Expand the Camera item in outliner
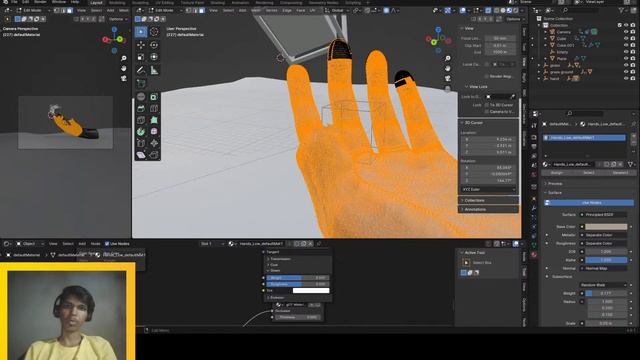The height and width of the screenshot is (360, 640). (x=546, y=32)
